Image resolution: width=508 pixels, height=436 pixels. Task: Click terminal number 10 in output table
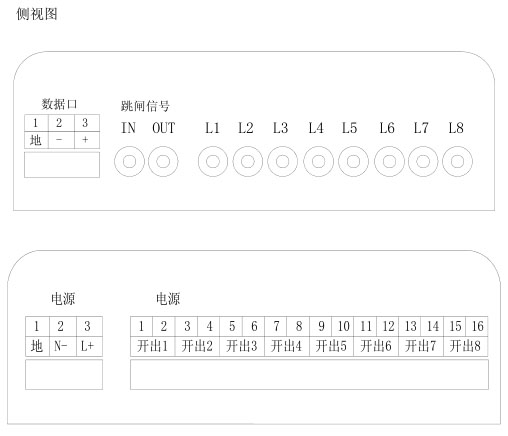pos(343,326)
